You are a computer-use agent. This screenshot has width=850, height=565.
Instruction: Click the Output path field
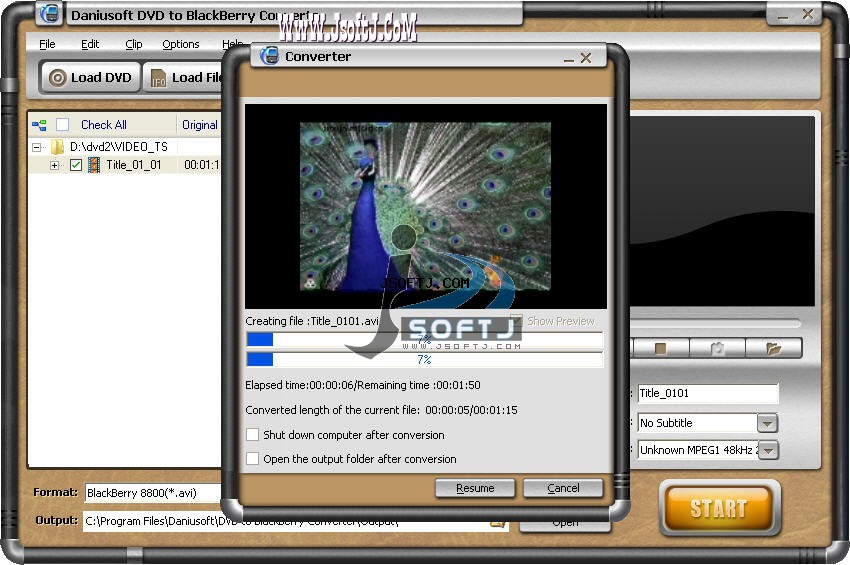coord(295,522)
